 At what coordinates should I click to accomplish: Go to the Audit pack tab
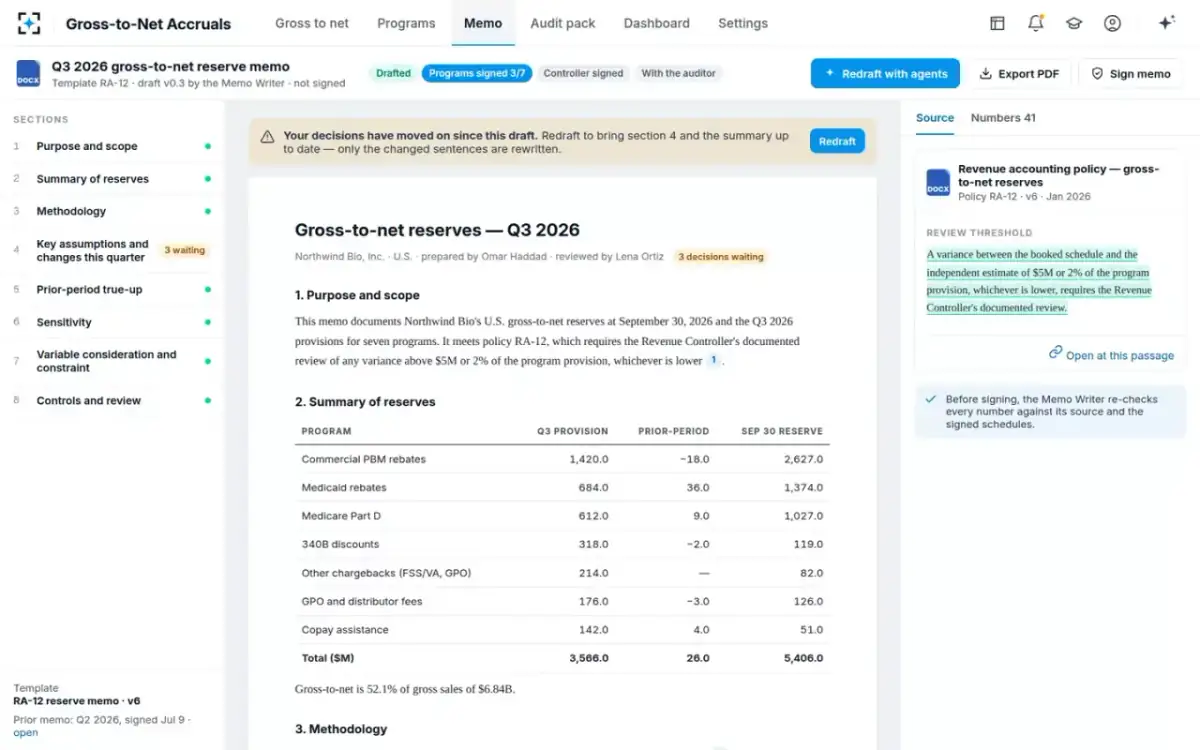(x=563, y=23)
